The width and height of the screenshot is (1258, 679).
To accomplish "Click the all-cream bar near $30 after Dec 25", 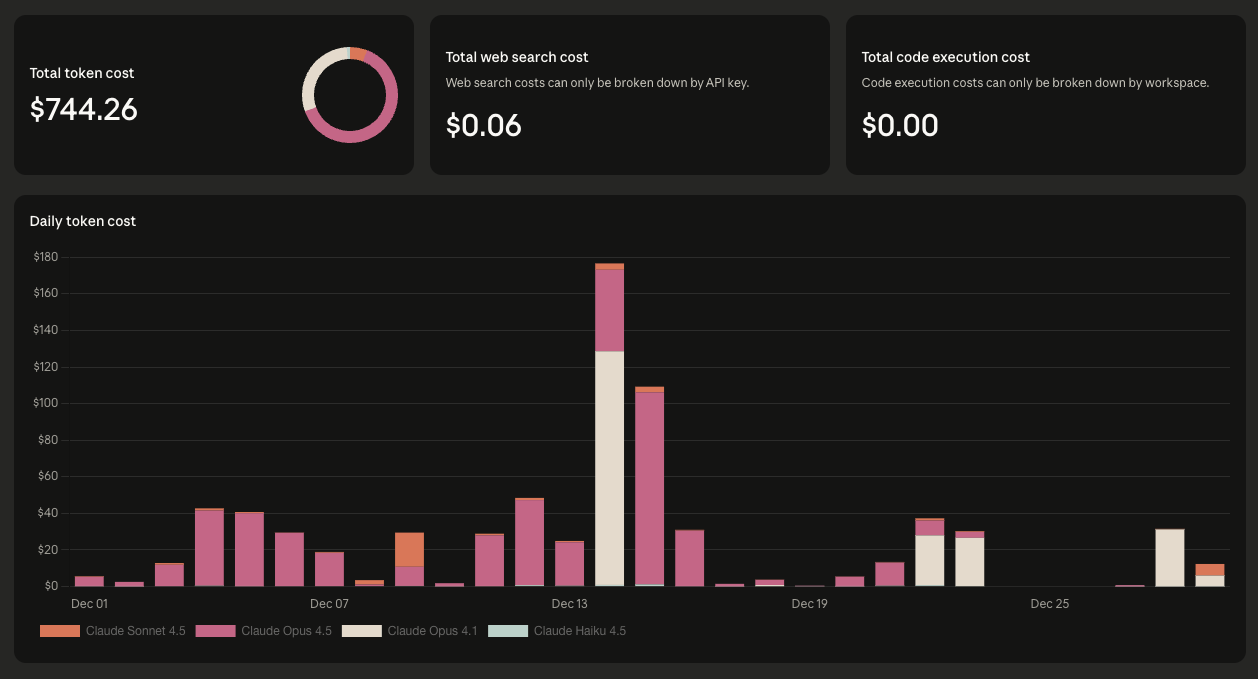I will tap(1169, 558).
